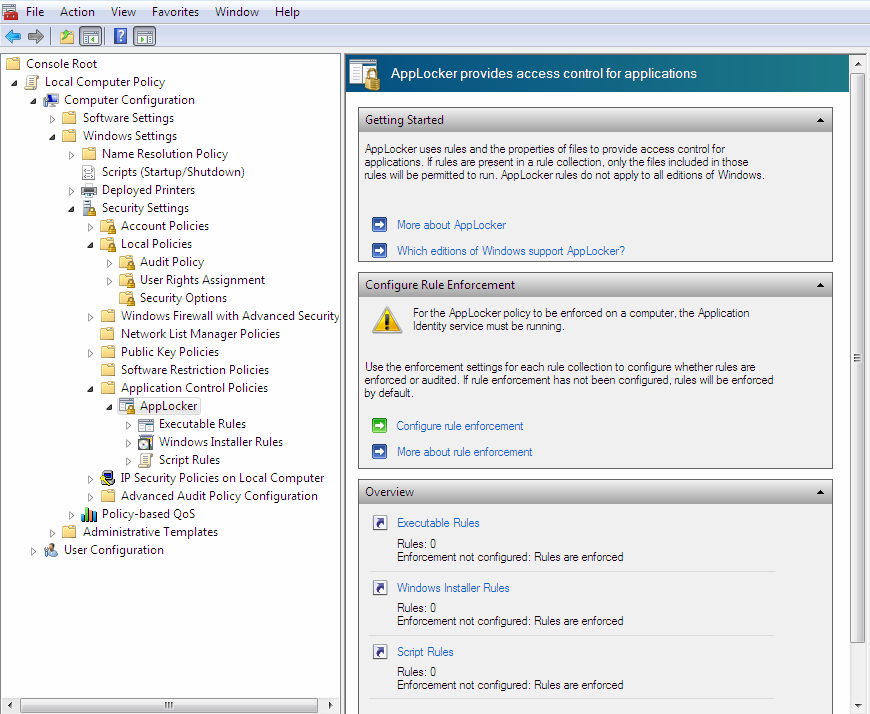
Task: Click the Configure rule enforcement link
Action: point(459,426)
